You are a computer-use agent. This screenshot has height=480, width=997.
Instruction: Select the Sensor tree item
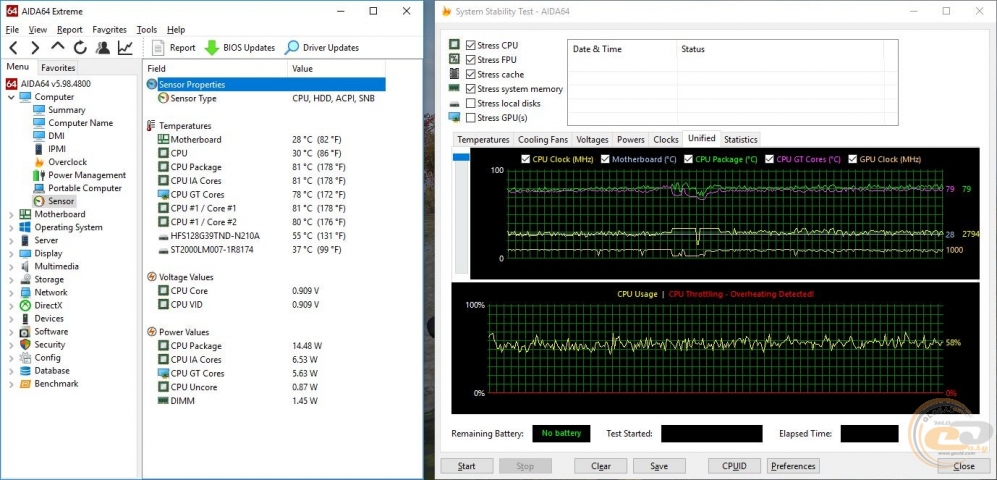tap(62, 201)
